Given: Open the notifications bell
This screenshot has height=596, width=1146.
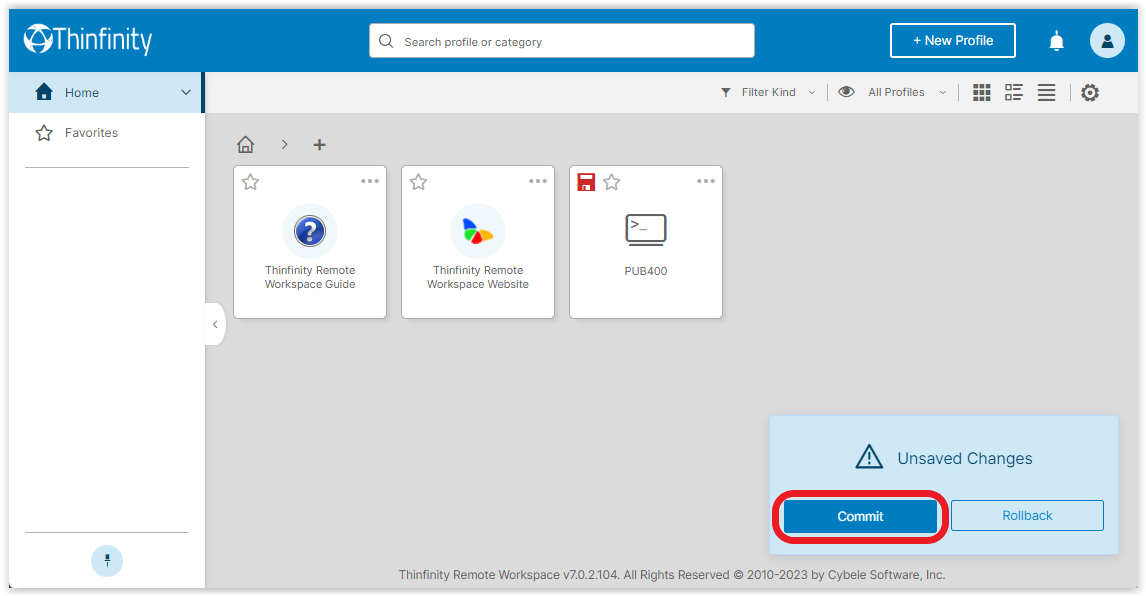Looking at the screenshot, I should click(1056, 42).
